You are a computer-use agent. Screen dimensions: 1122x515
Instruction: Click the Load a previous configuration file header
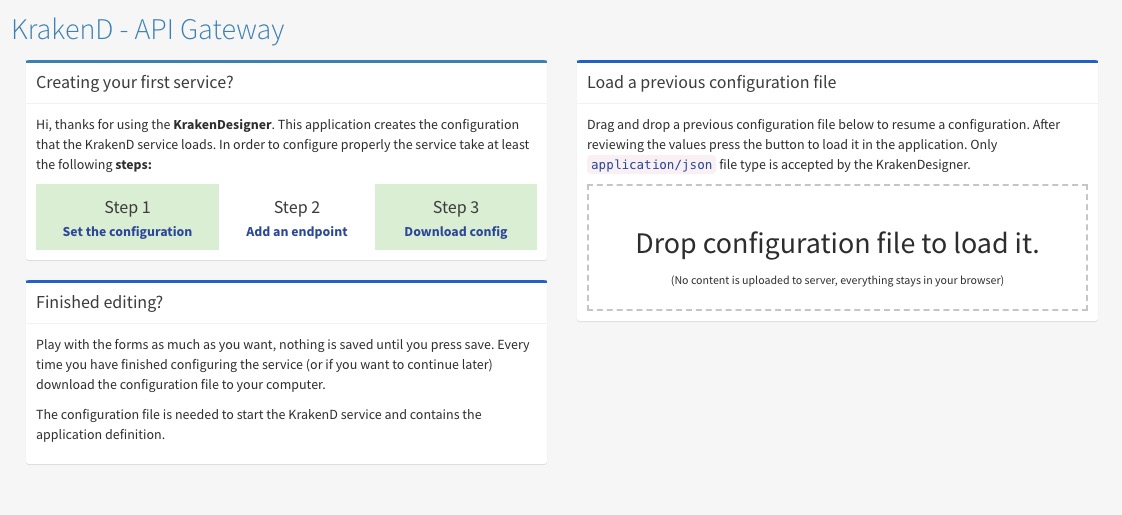(711, 82)
